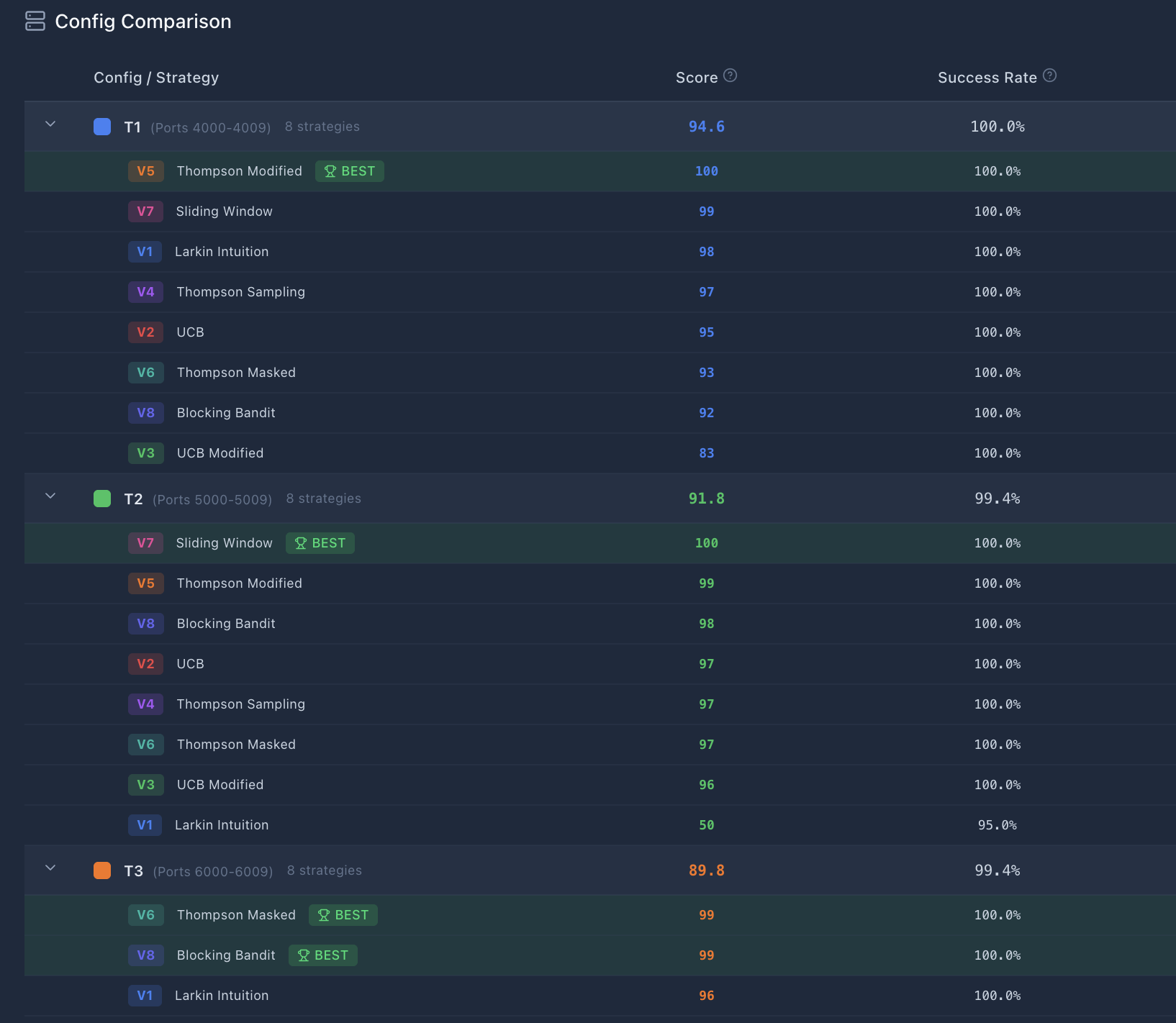Screen dimensions: 1176x1023
Task: Open the T2 strategy list labeled 8 strategies
Action: pyautogui.click(x=323, y=498)
